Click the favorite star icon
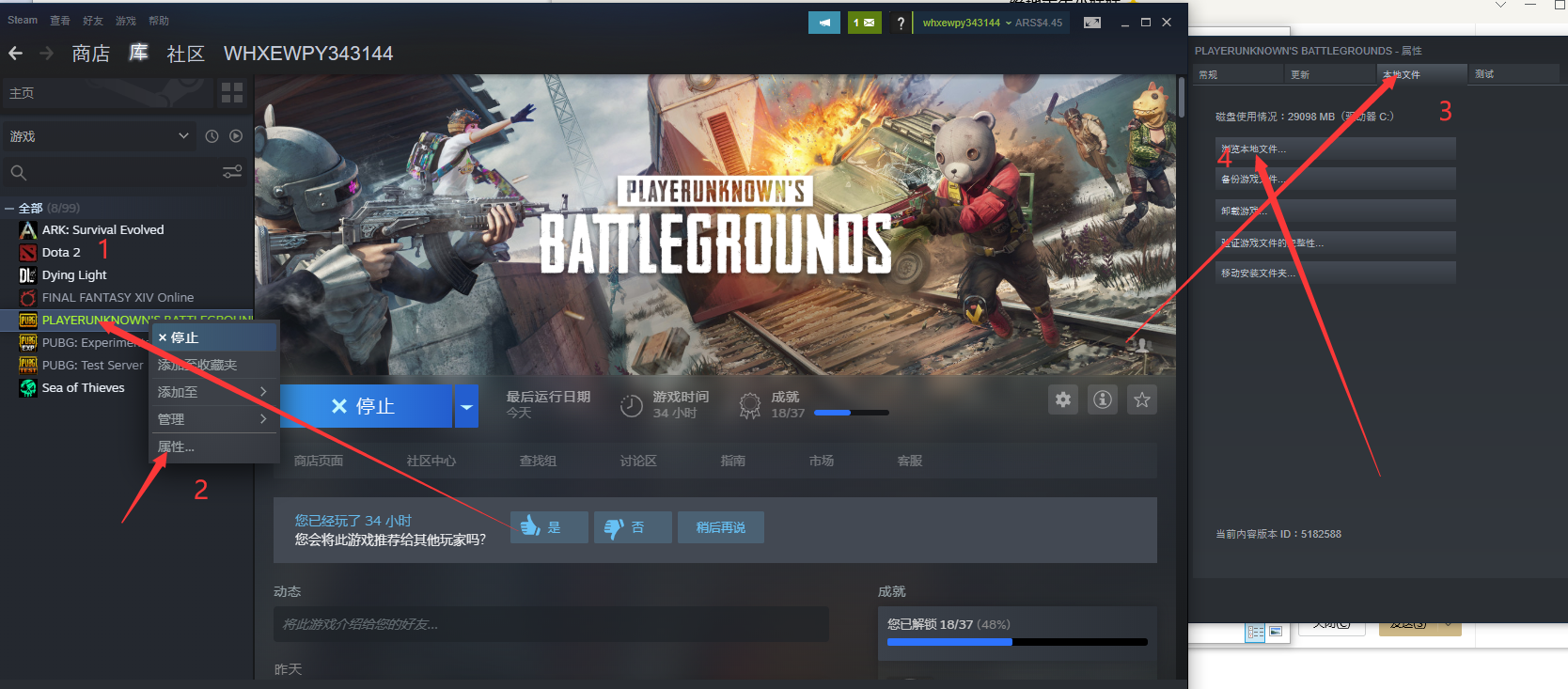 tap(1142, 399)
